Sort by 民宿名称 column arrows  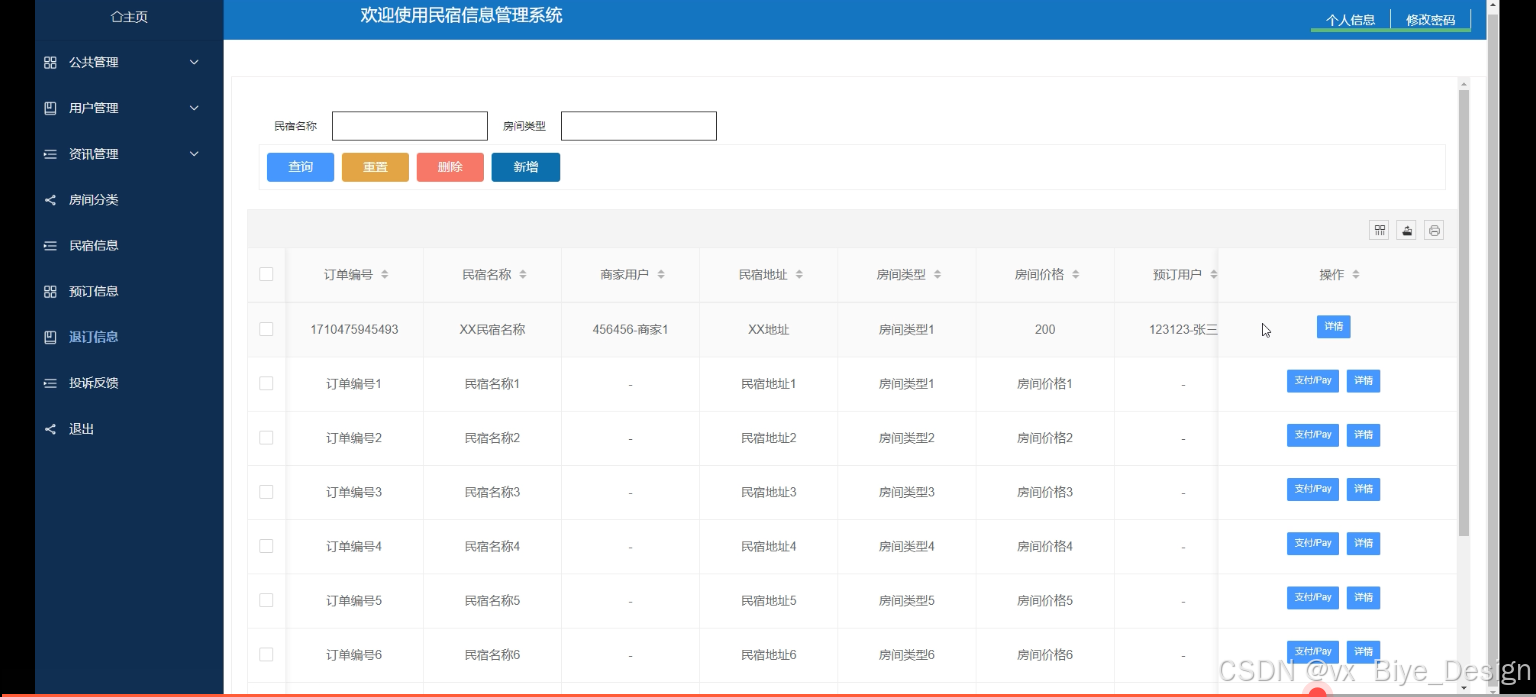tap(523, 275)
